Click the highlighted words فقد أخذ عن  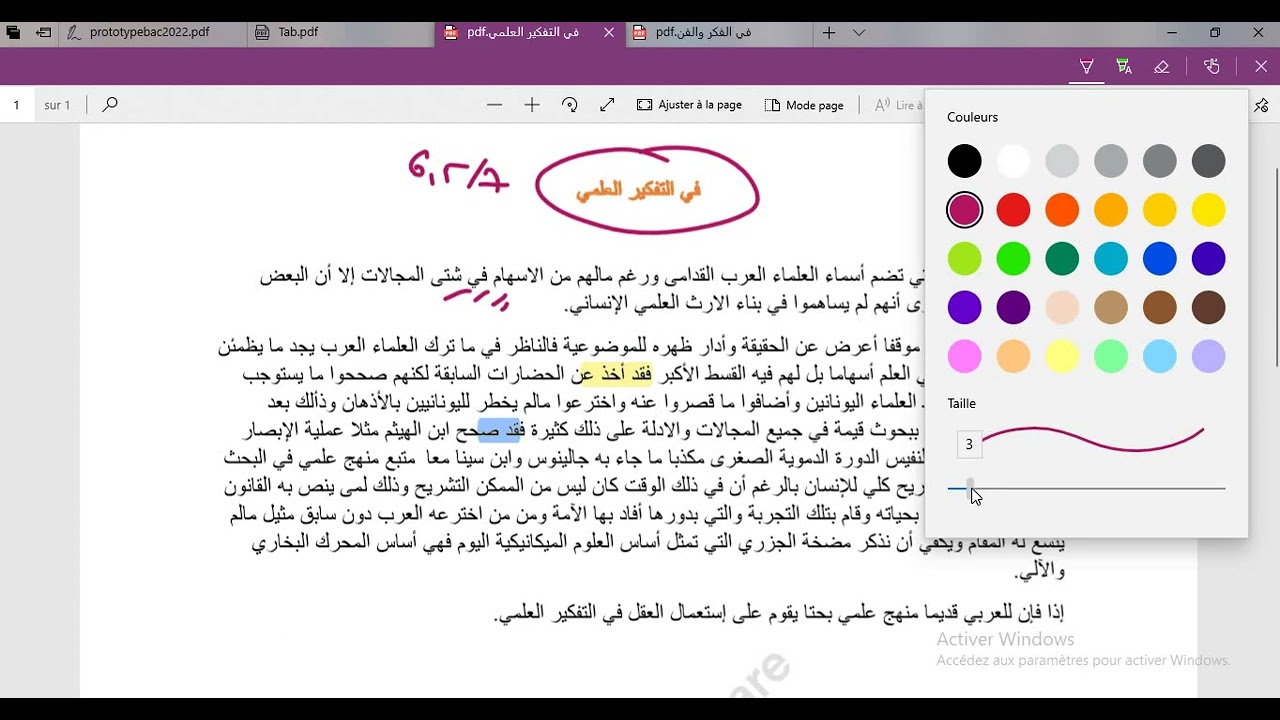613,375
